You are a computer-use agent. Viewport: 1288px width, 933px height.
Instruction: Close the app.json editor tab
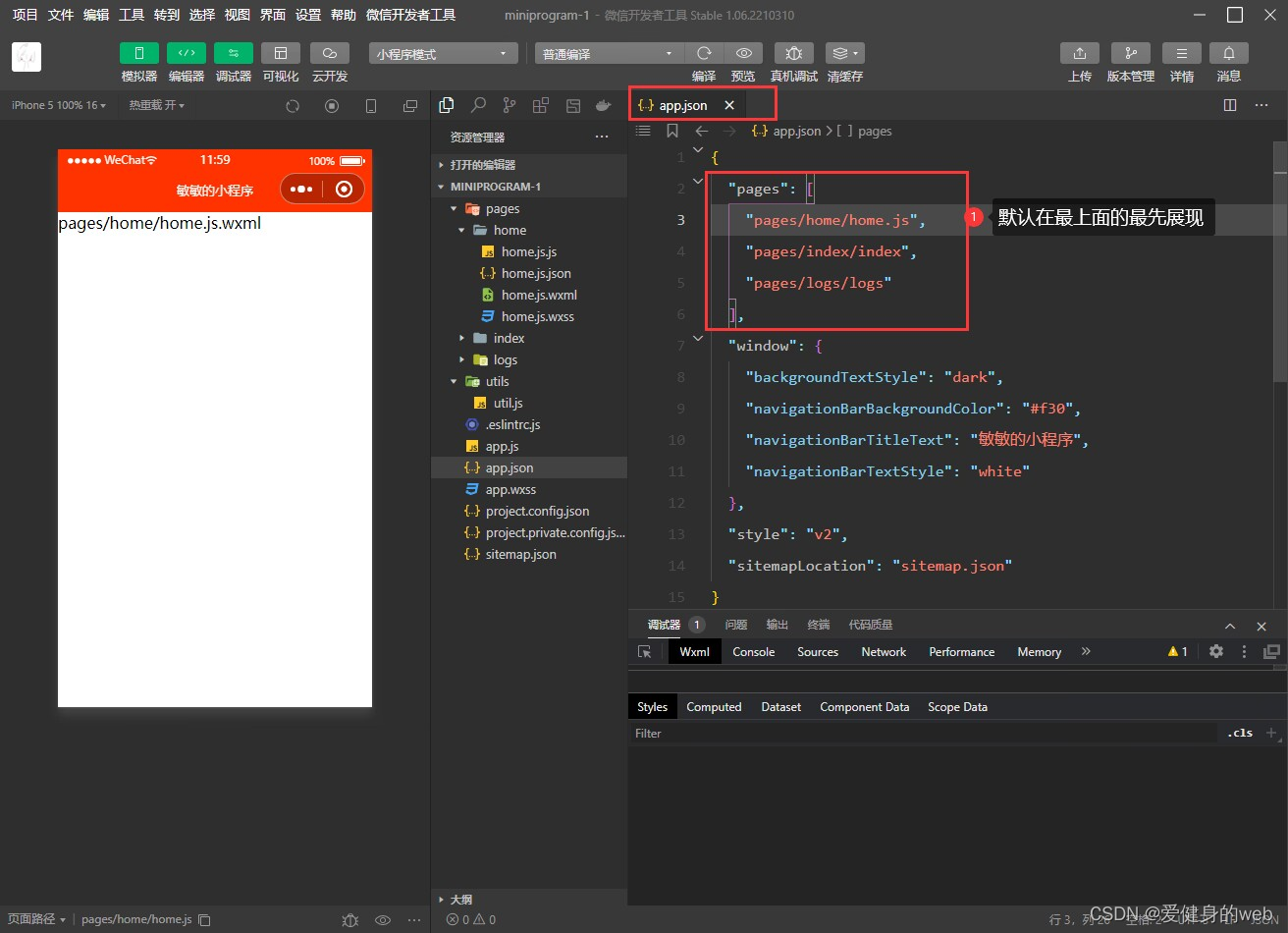point(728,105)
